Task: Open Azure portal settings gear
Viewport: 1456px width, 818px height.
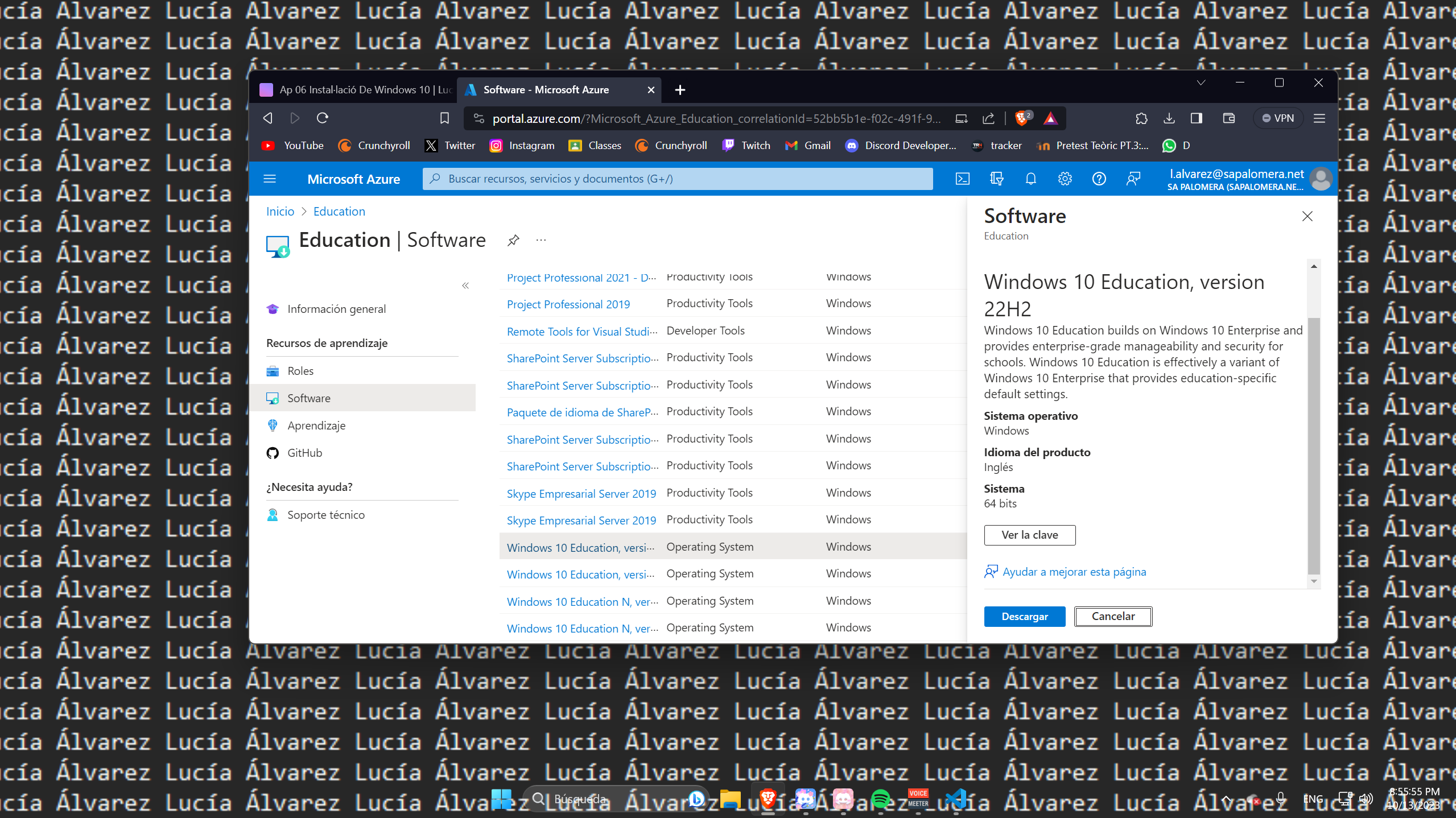Action: pos(1065,179)
